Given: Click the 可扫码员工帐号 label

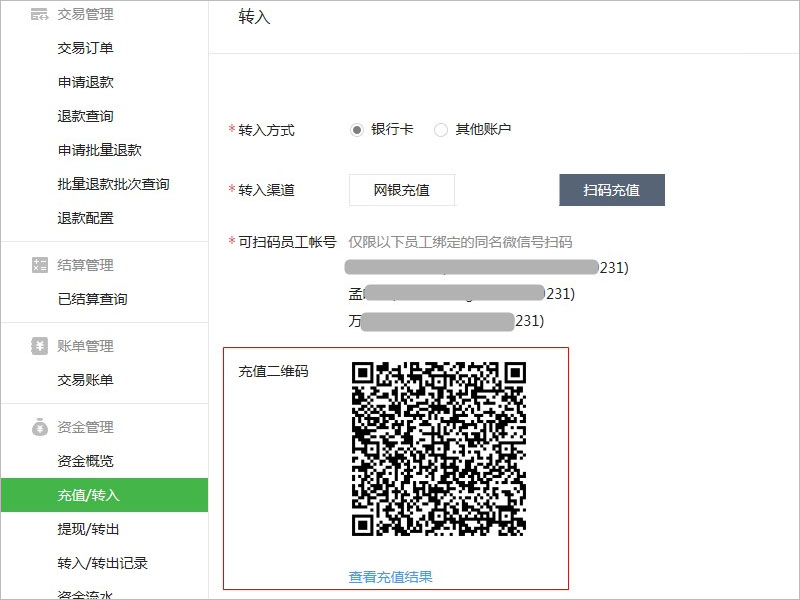Looking at the screenshot, I should (x=287, y=242).
